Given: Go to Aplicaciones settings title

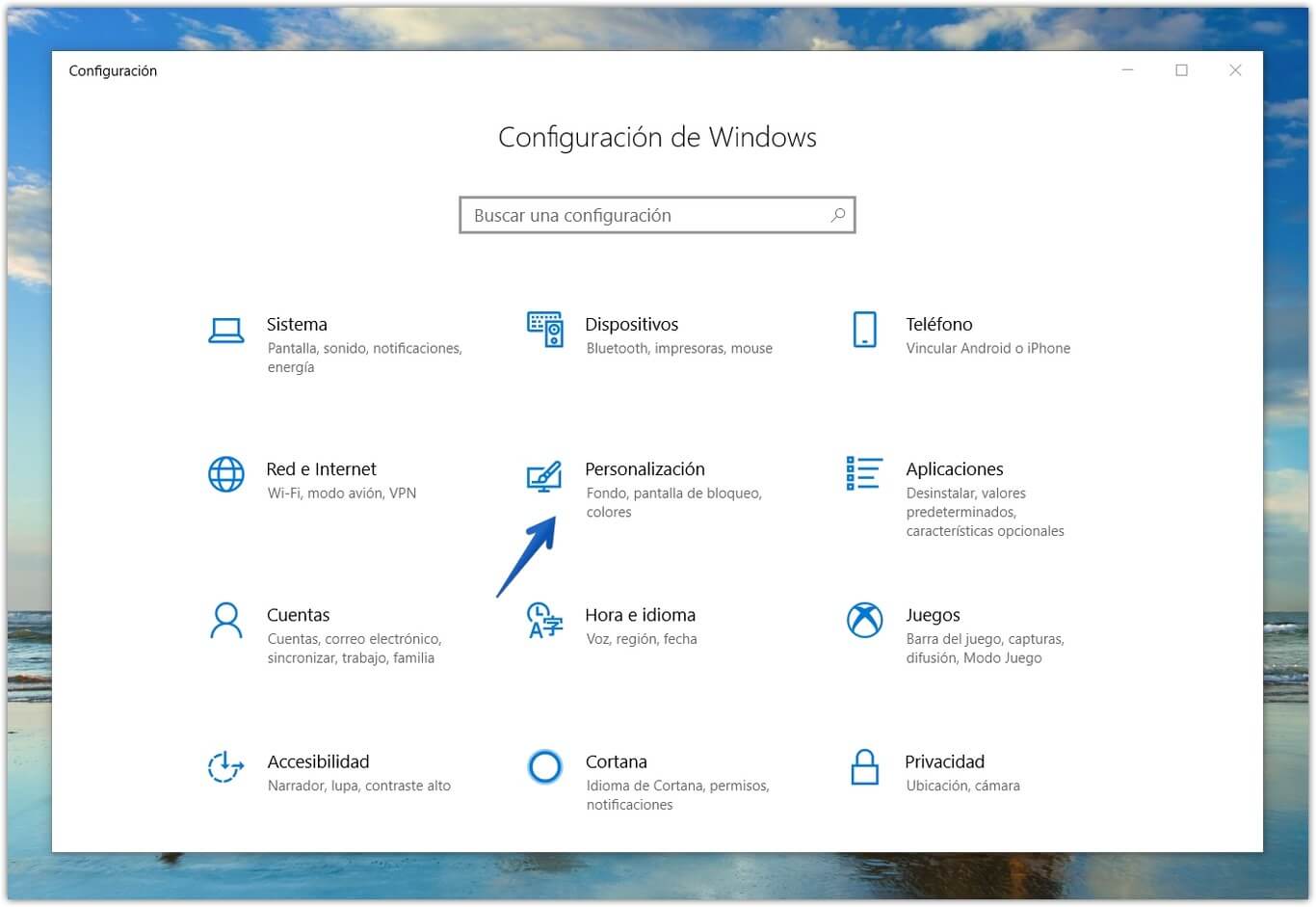Looking at the screenshot, I should point(954,469).
